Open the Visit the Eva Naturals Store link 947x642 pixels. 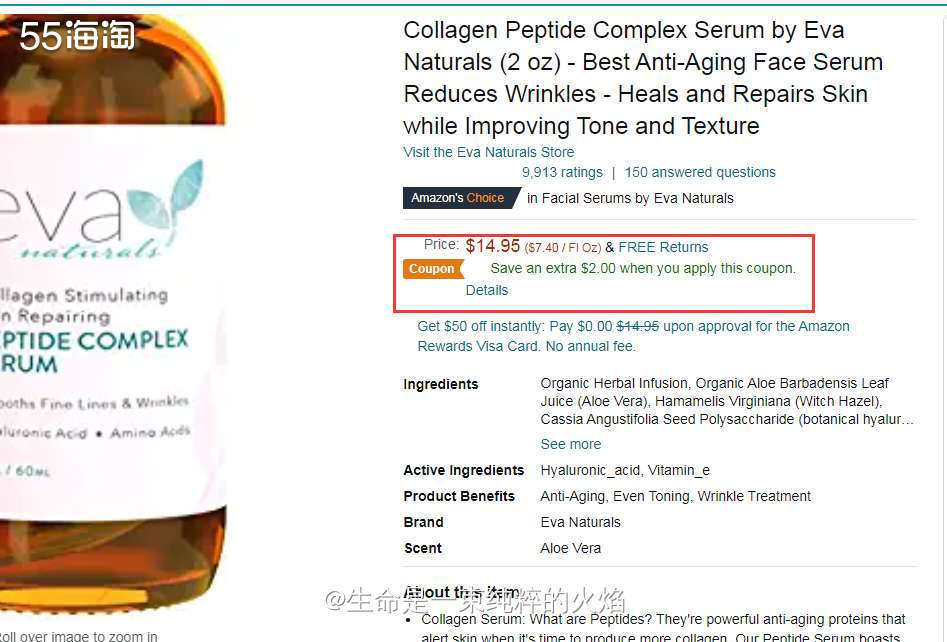[x=489, y=152]
